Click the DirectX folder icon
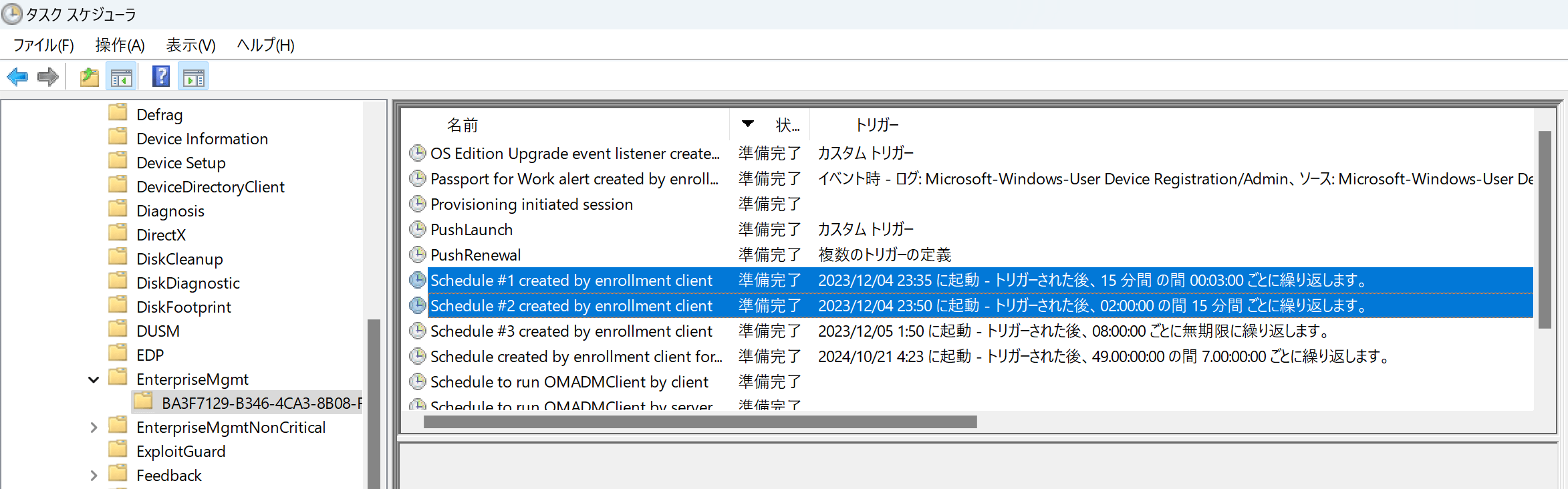The width and height of the screenshot is (1568, 489). [x=118, y=232]
